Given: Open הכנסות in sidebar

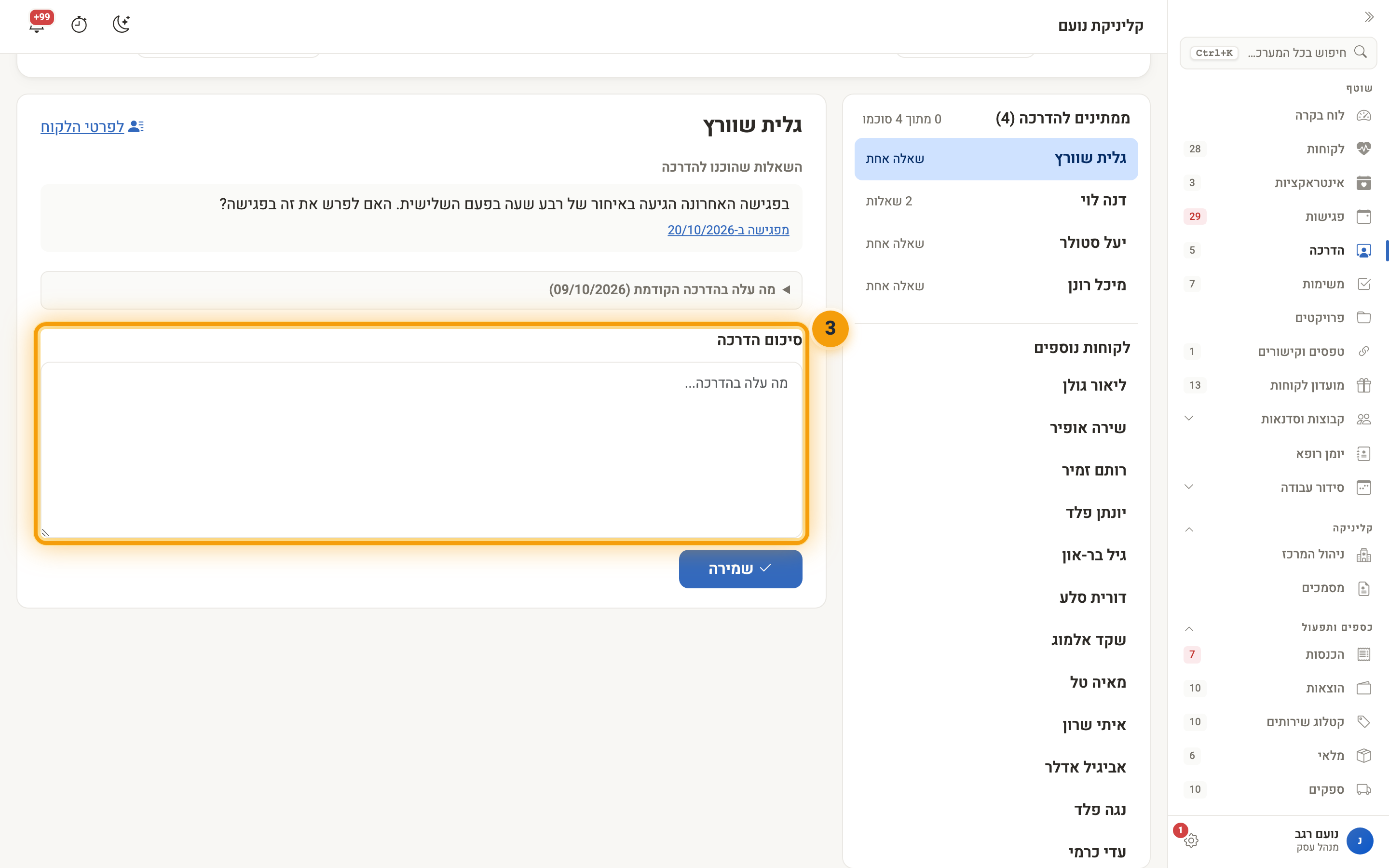Looking at the screenshot, I should click(x=1278, y=654).
